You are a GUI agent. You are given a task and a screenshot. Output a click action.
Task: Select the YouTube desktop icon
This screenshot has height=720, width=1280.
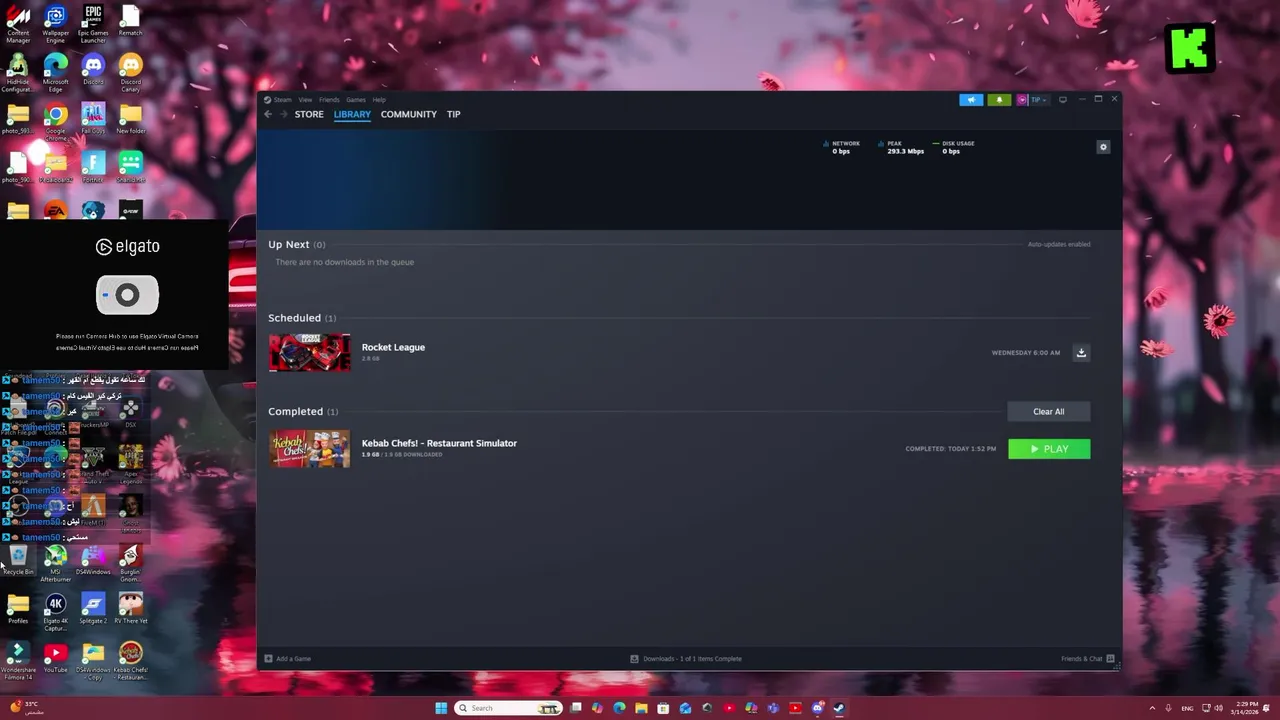point(55,658)
